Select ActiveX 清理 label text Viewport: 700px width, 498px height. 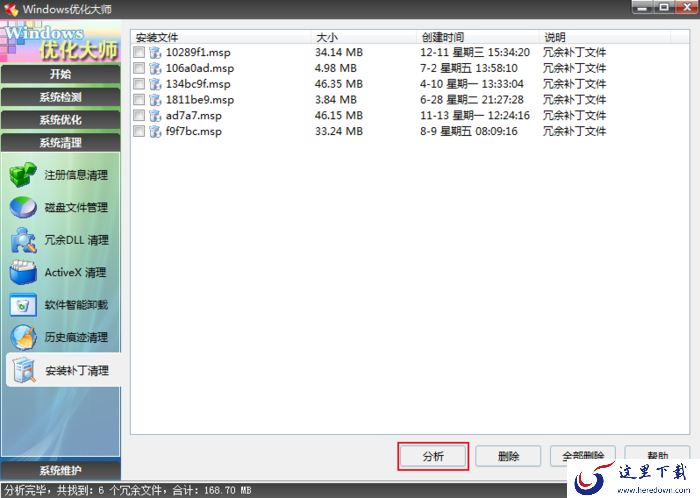pos(75,273)
